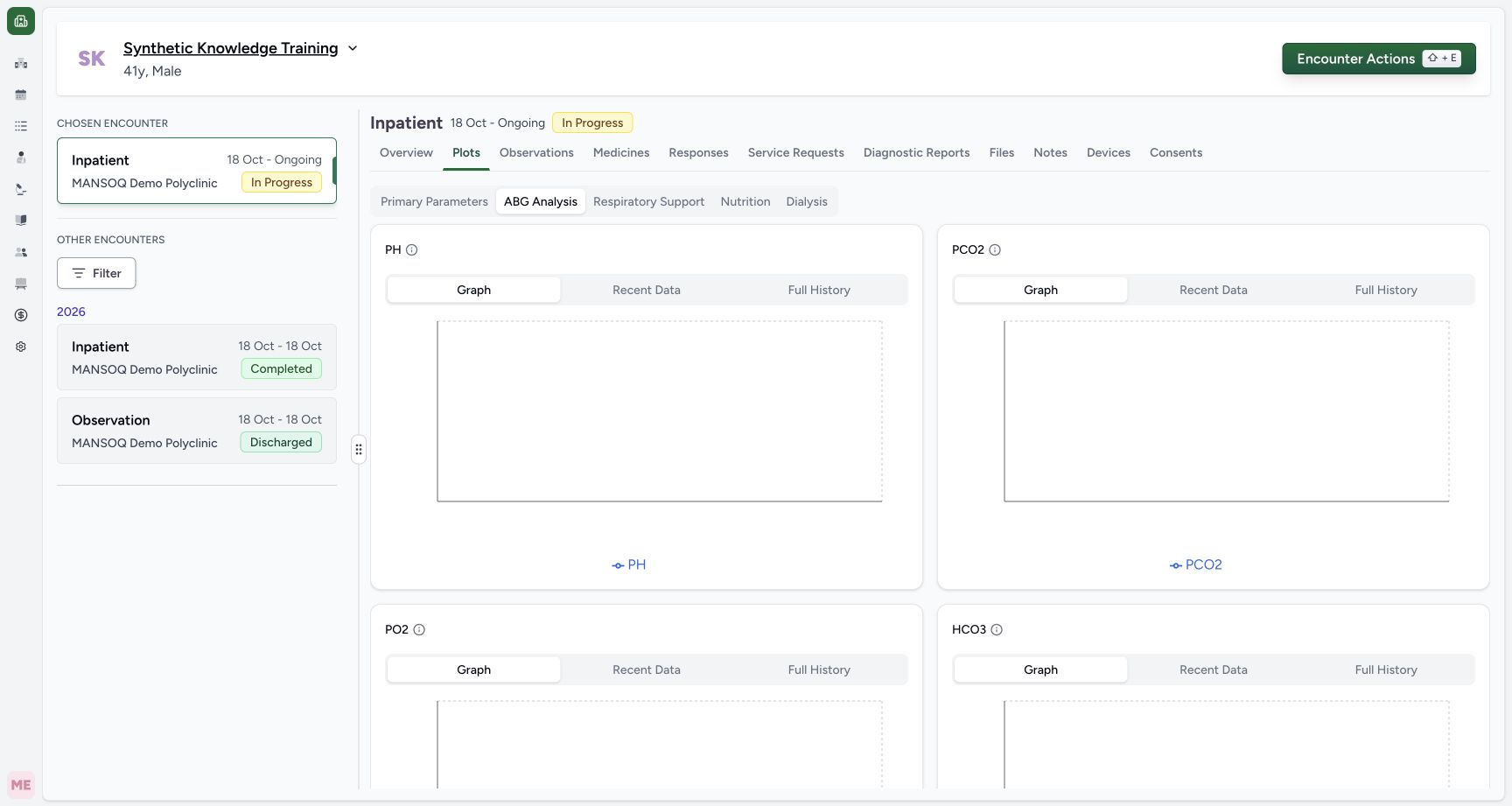Click the panel resize drag handle

point(359,450)
